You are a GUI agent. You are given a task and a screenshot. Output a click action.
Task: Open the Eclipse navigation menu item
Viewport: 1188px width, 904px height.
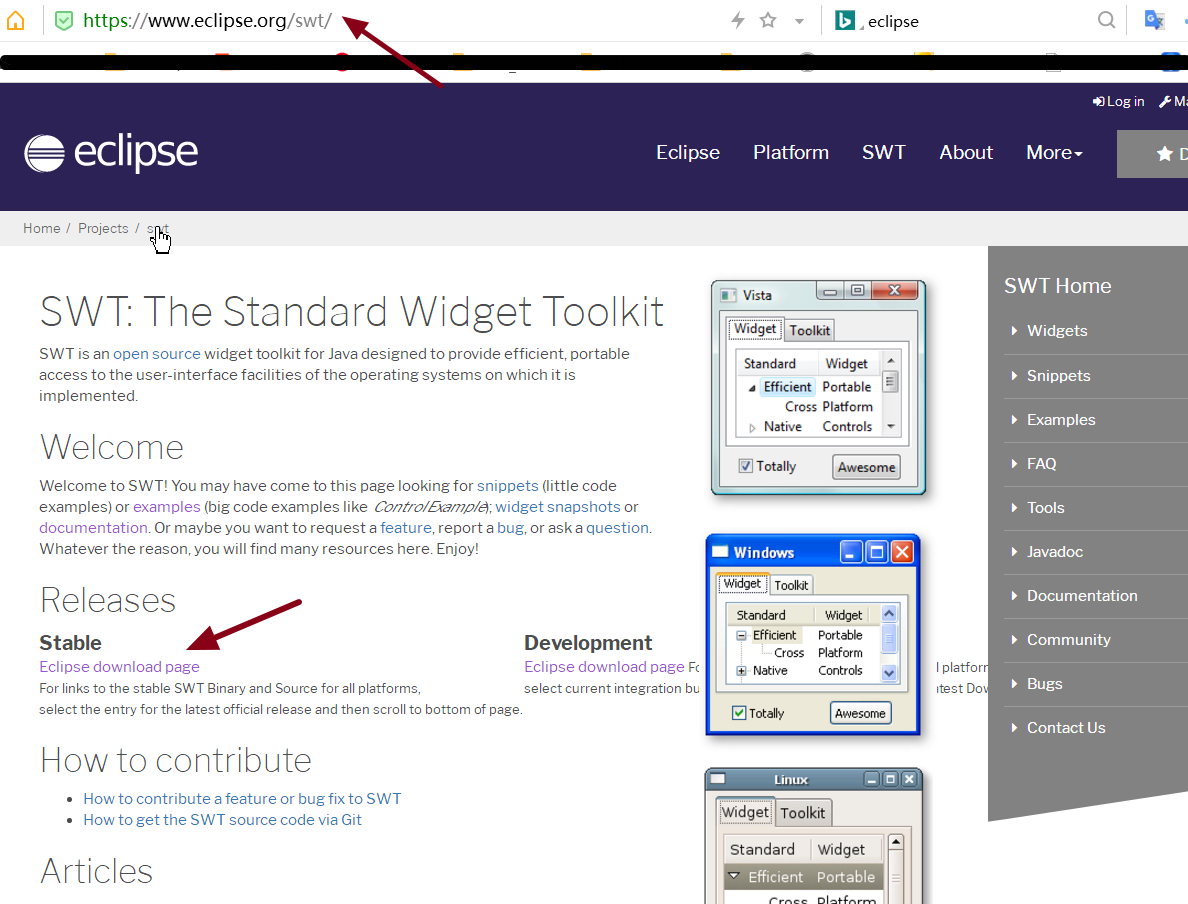(x=688, y=152)
